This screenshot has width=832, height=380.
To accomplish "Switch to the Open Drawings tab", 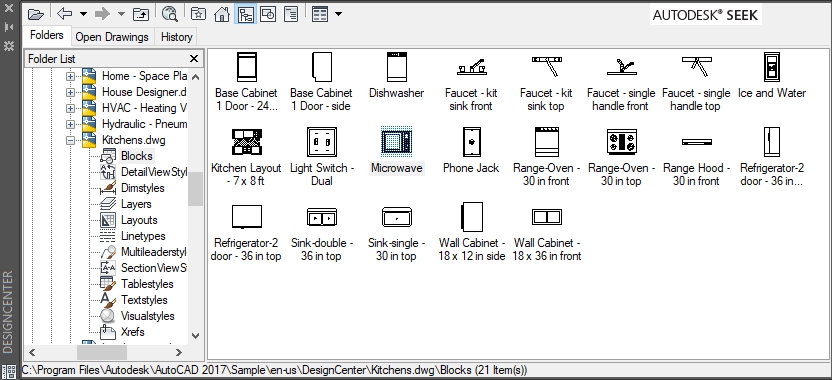I will 112,37.
